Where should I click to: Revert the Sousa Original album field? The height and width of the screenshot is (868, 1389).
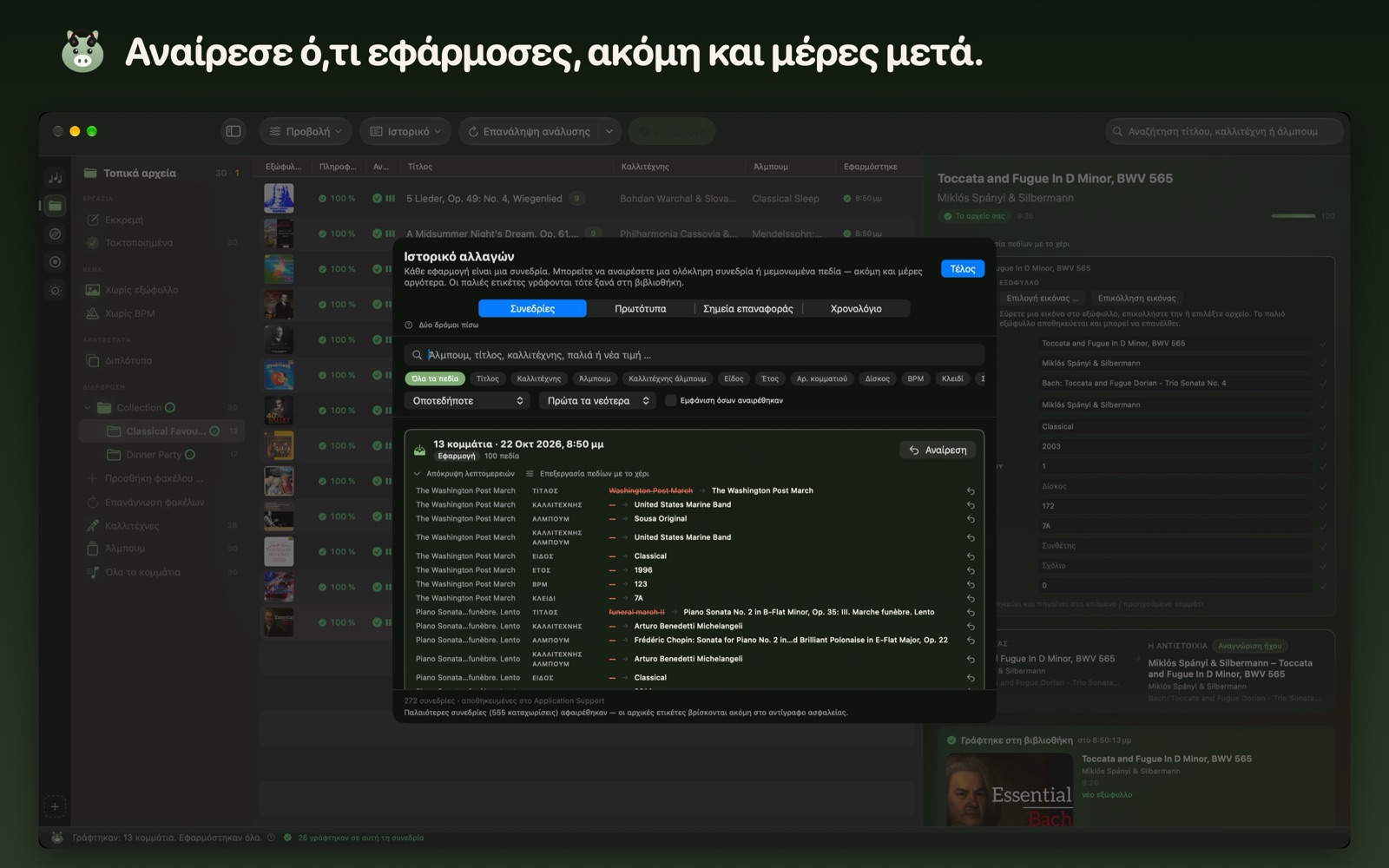(971, 519)
